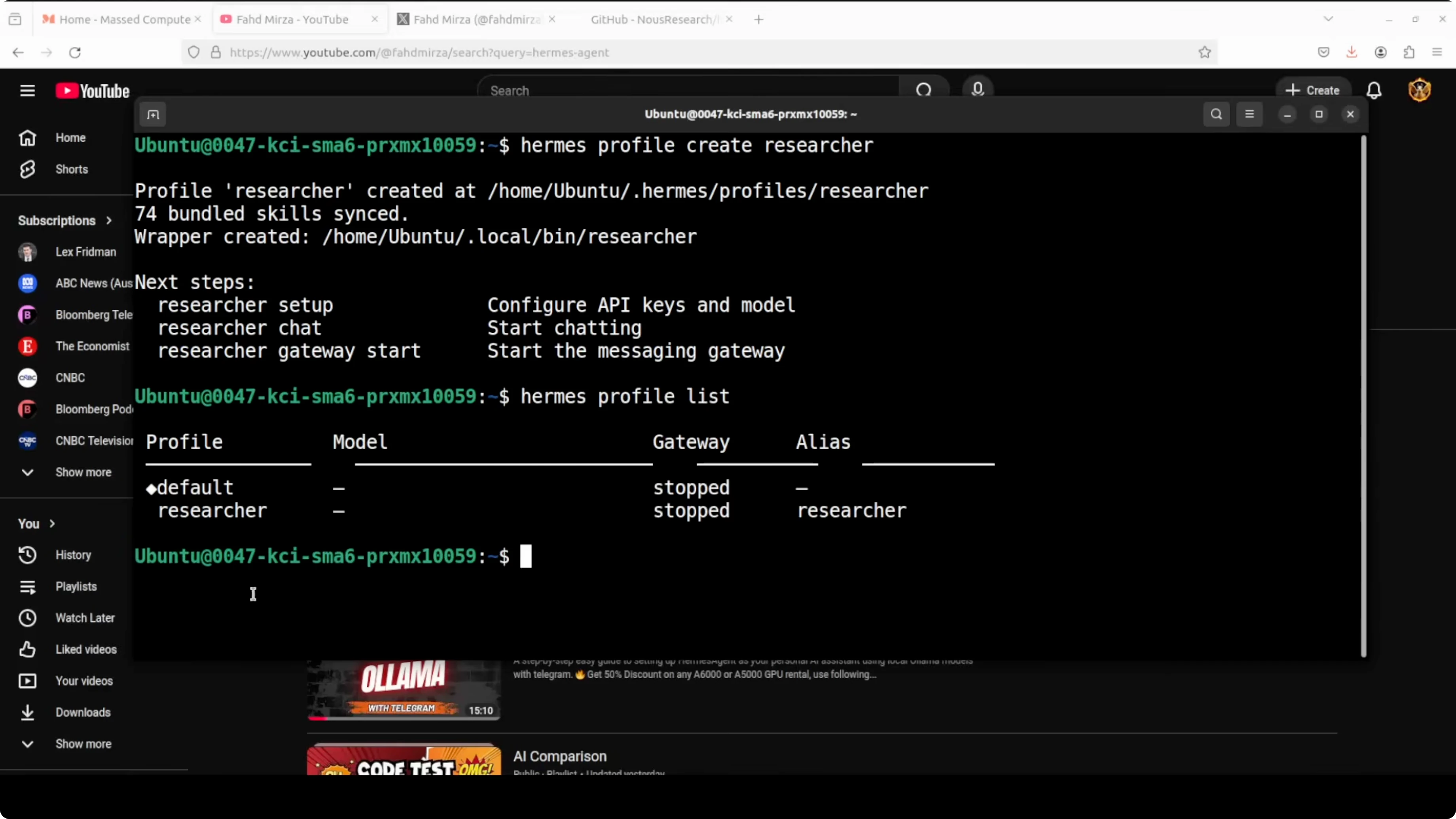
Task: Click the YouTube guide hamburger icon
Action: click(x=27, y=91)
